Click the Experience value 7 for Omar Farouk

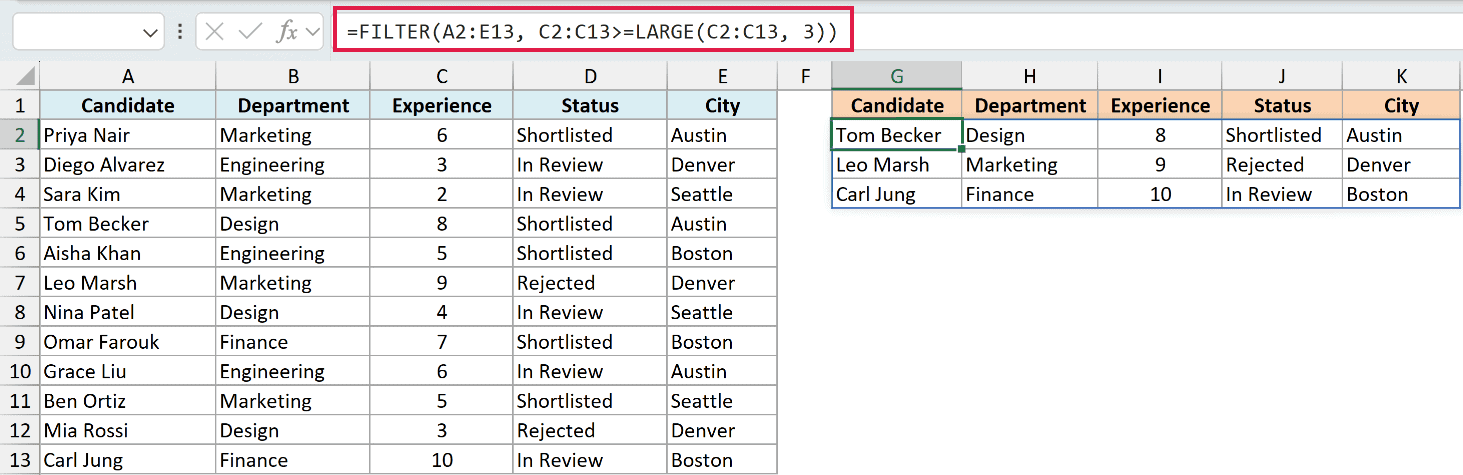[x=441, y=342]
